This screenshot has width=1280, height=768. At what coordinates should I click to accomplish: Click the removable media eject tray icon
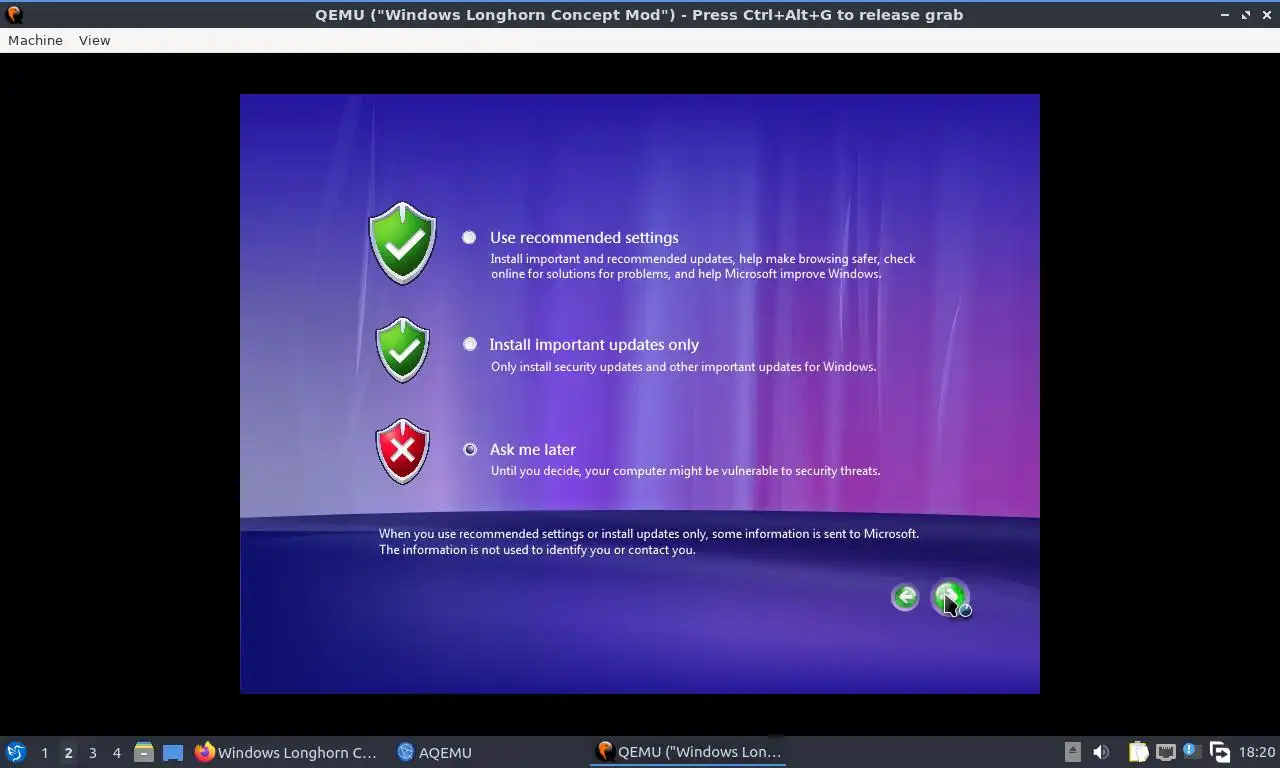pos(1072,752)
